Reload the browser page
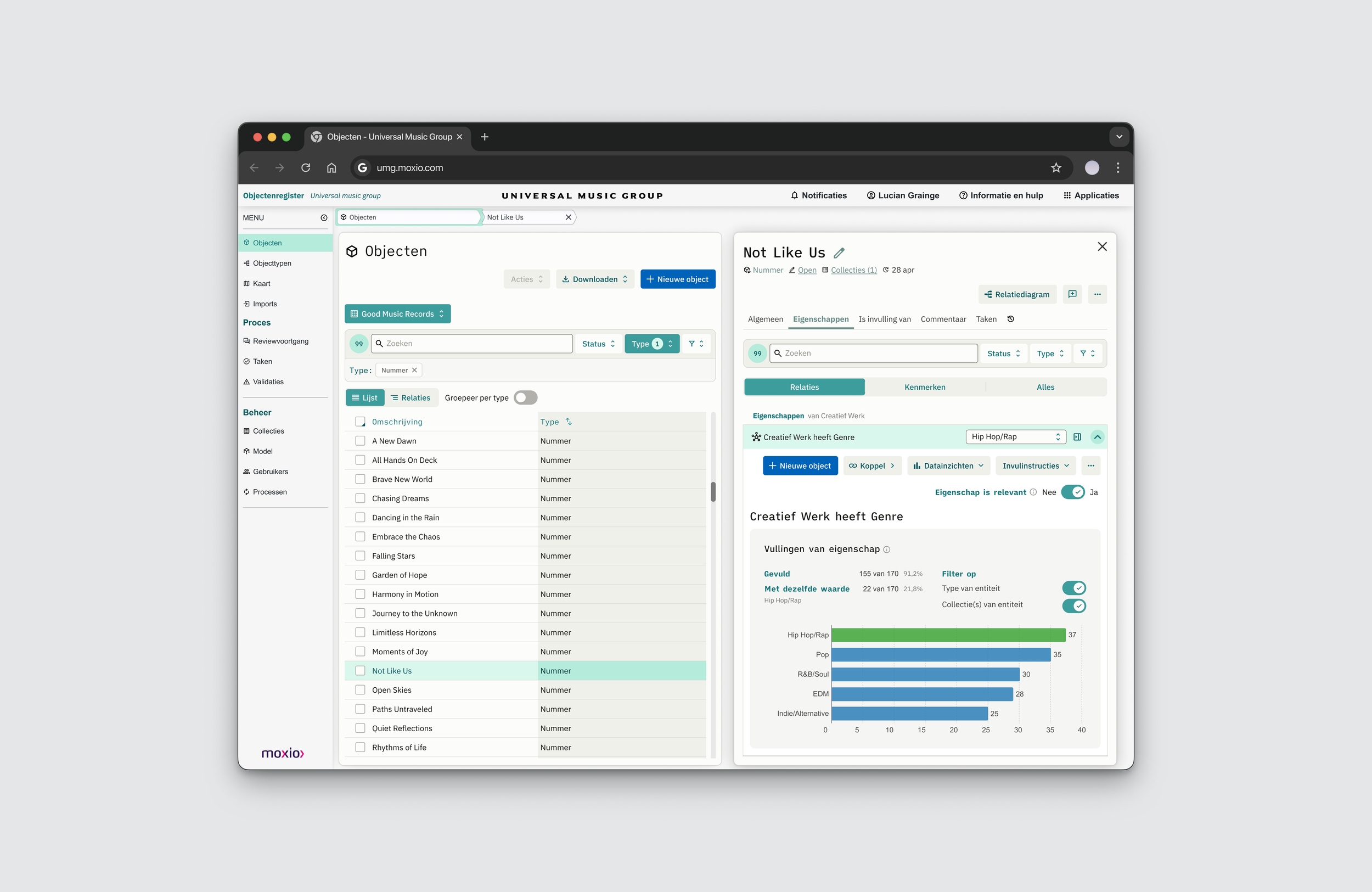Viewport: 1372px width, 892px height. click(x=306, y=168)
